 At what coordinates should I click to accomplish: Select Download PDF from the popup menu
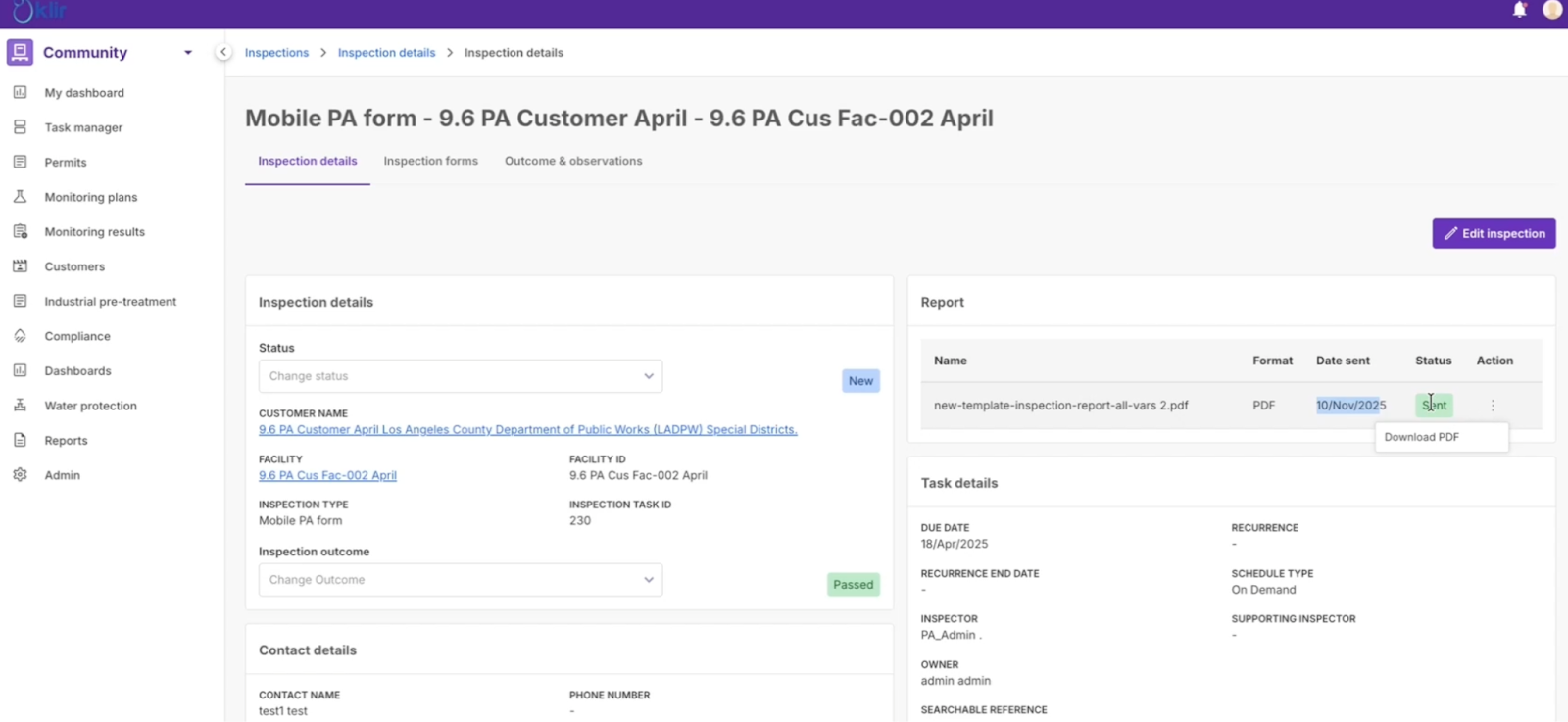point(1421,437)
